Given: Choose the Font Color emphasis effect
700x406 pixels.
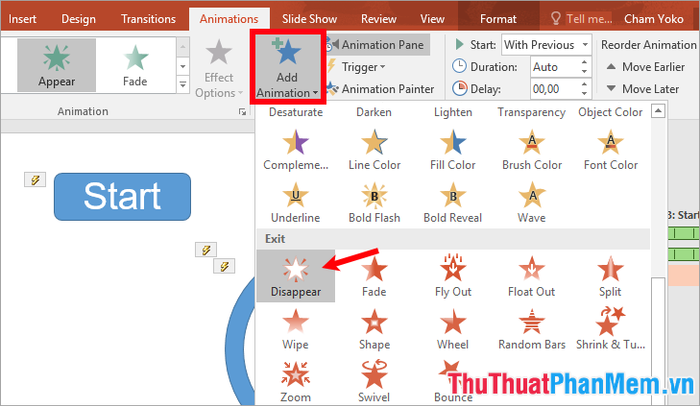Looking at the screenshot, I should 610,150.
